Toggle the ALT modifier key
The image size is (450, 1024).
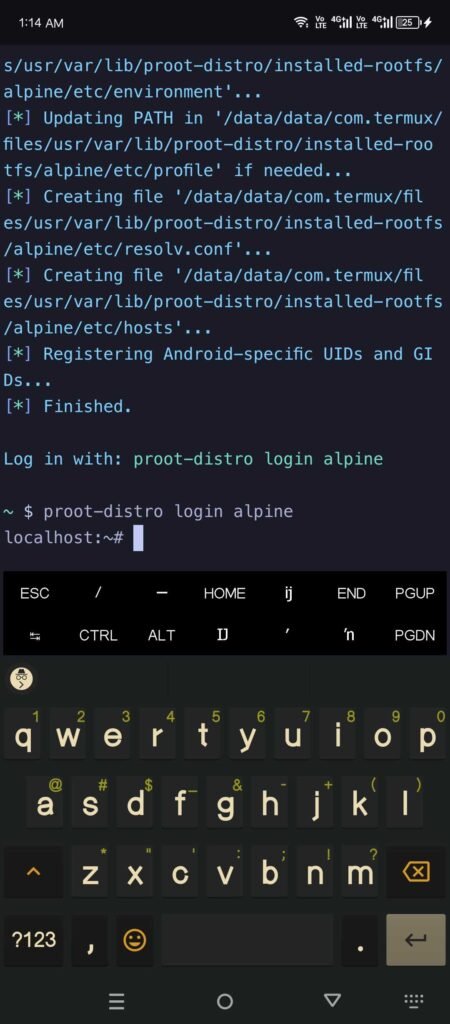(161, 635)
